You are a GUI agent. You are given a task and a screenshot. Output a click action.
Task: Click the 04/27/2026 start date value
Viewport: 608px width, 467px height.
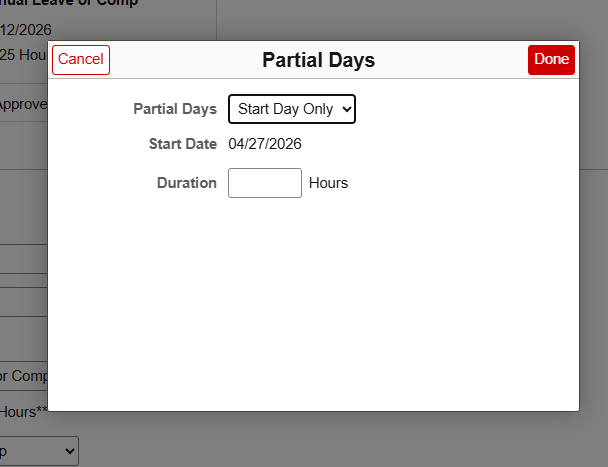265,144
